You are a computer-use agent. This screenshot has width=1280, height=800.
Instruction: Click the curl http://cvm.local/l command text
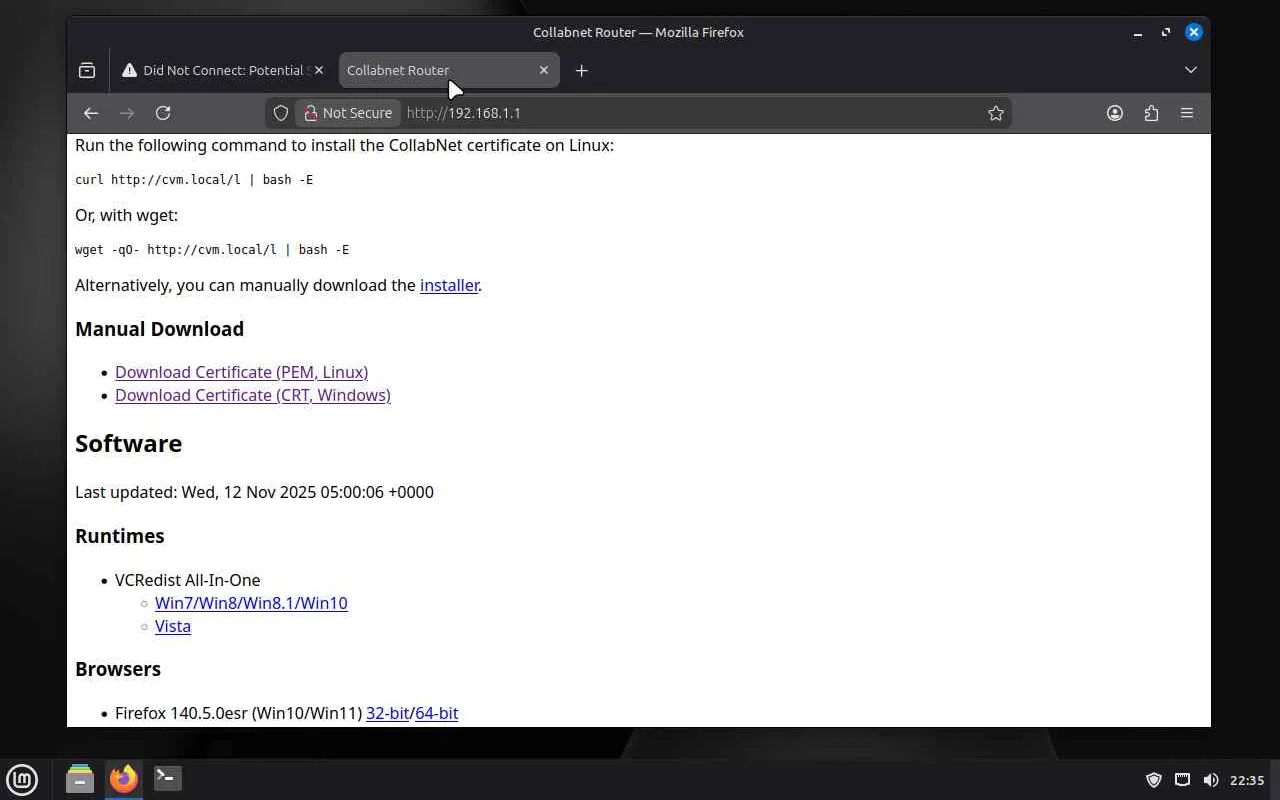click(x=194, y=180)
